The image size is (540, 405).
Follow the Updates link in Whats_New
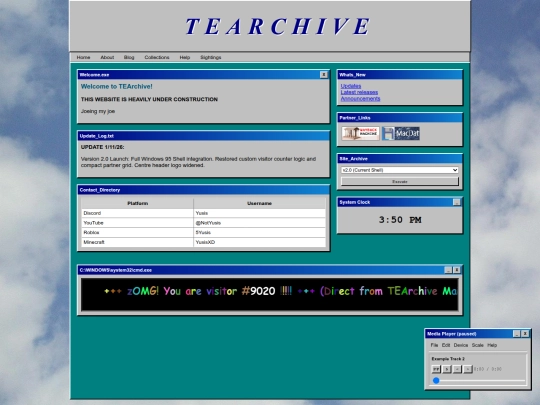(x=351, y=86)
